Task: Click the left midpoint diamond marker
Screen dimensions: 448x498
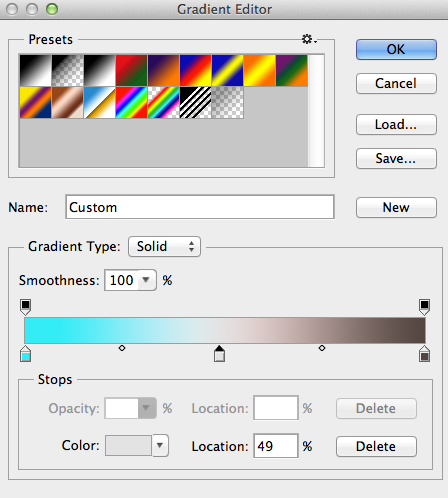Action: pos(122,348)
